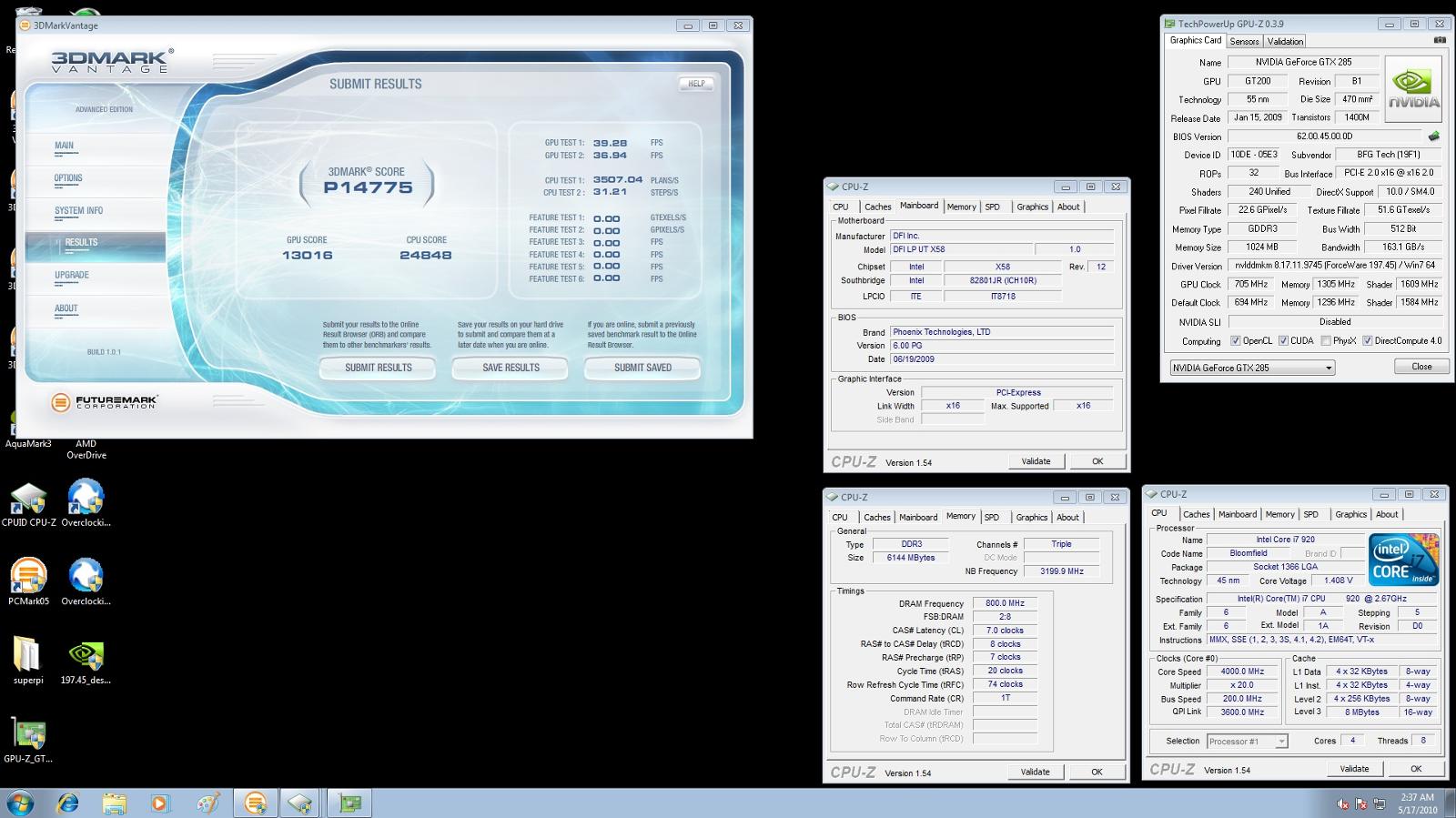Select MAIN in 3DMark Vantage sidebar

(x=64, y=146)
